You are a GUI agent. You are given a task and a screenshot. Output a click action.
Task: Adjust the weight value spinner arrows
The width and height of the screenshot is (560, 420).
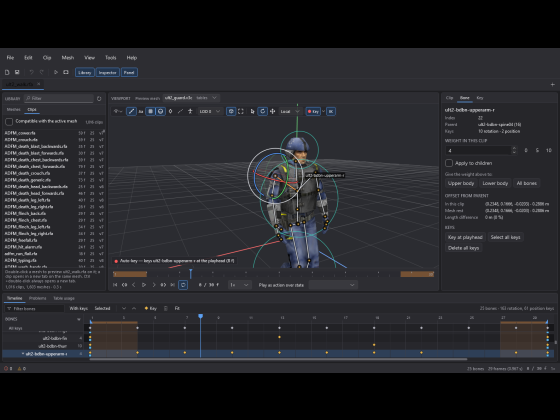514,150
